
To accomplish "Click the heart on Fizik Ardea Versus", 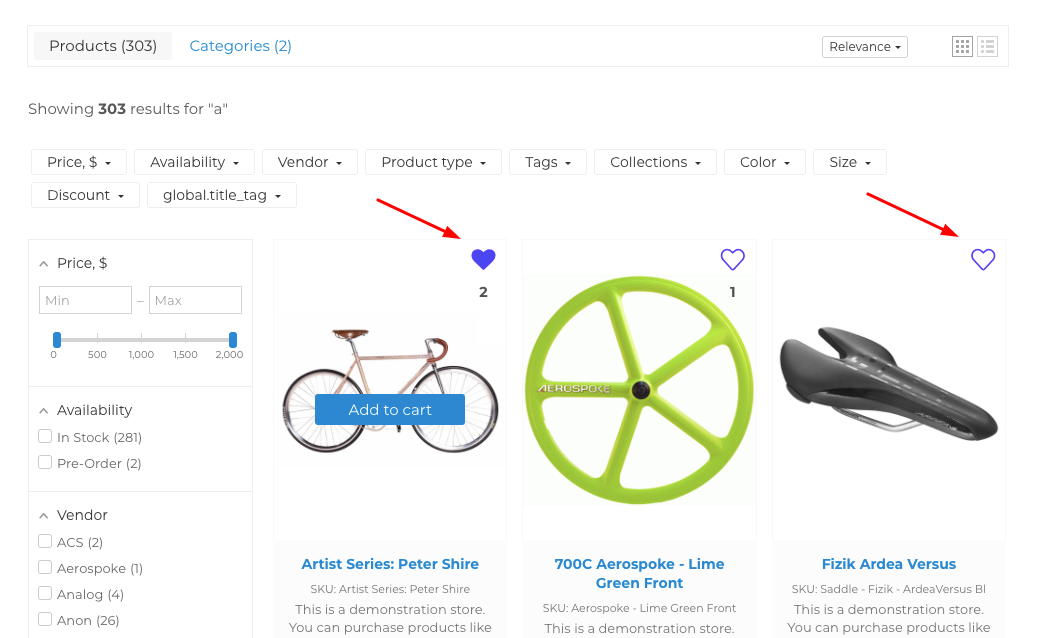I will click(982, 259).
